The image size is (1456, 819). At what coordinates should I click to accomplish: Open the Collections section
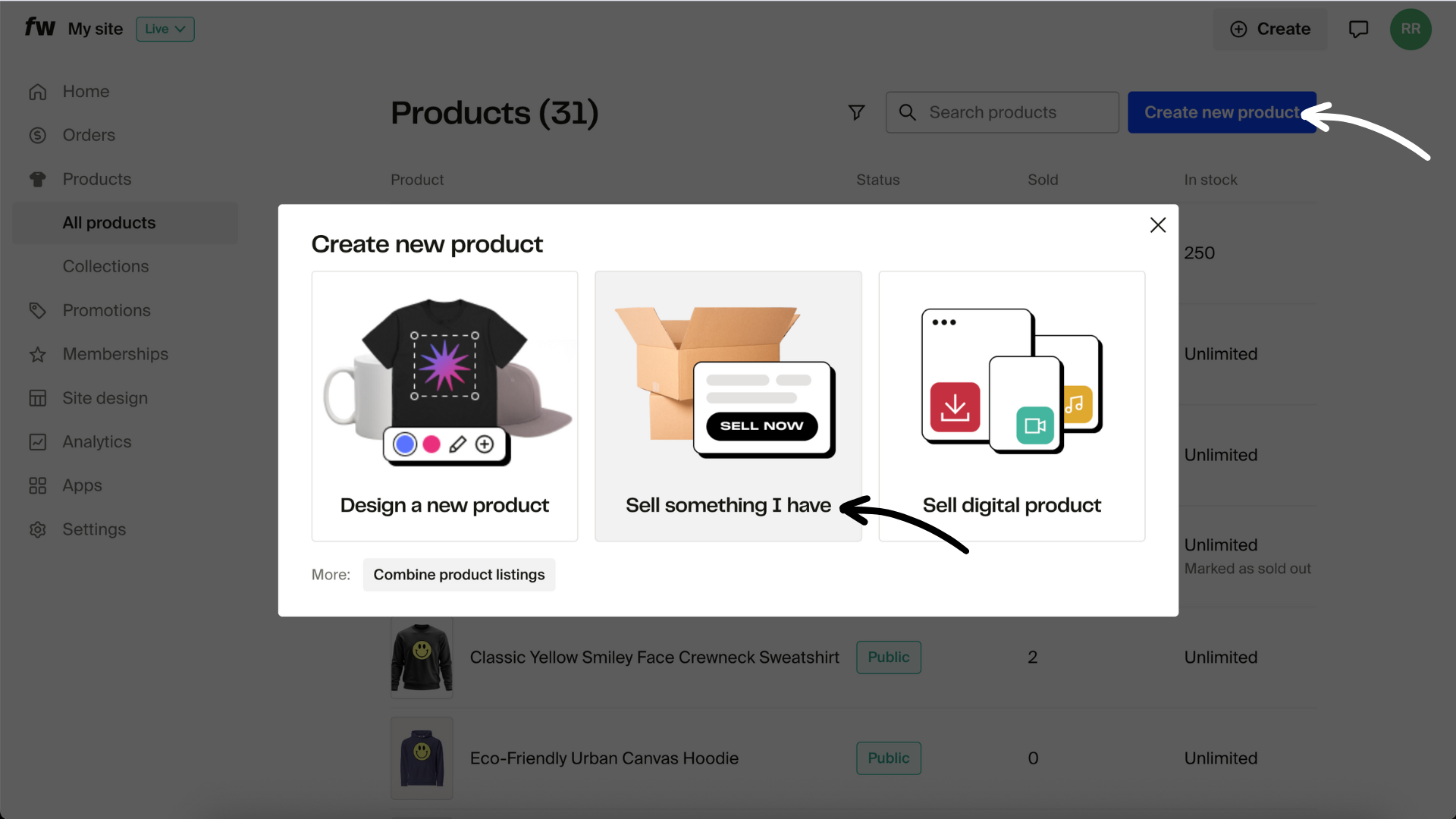105,266
